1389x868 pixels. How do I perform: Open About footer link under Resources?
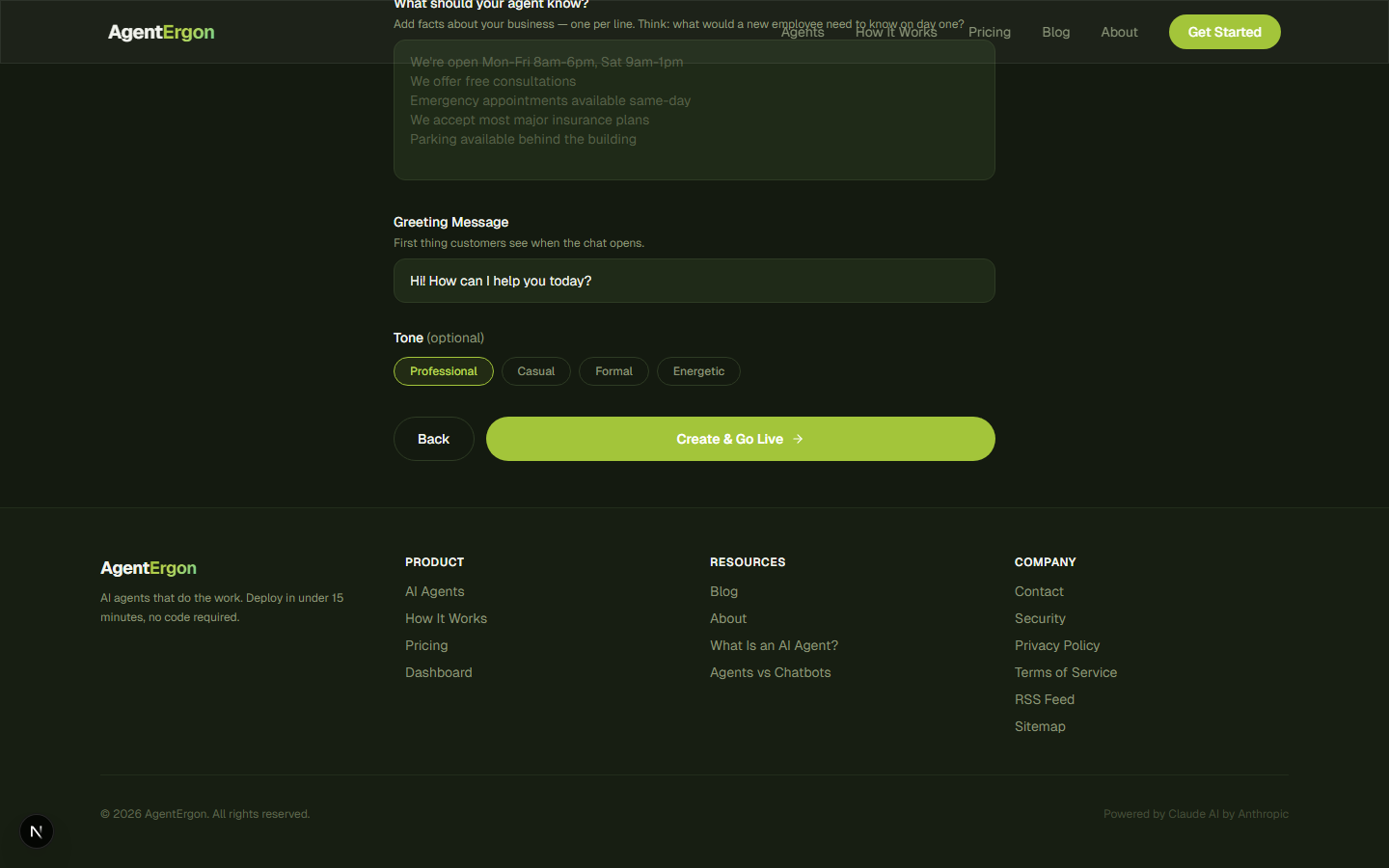[x=728, y=618]
